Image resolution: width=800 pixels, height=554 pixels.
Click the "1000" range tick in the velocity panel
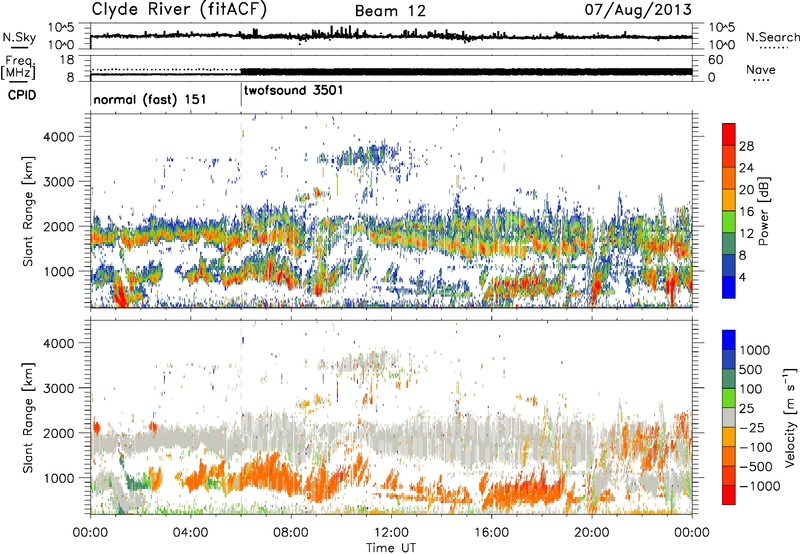tap(59, 478)
